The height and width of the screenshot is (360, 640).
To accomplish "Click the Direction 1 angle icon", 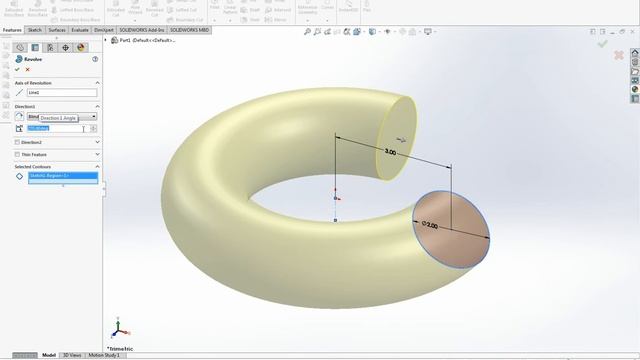I will coord(19,129).
